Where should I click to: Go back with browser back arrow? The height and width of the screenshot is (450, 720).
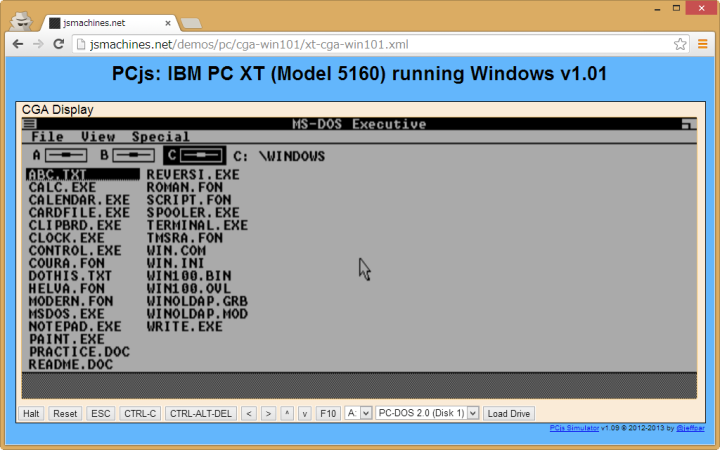tap(18, 44)
